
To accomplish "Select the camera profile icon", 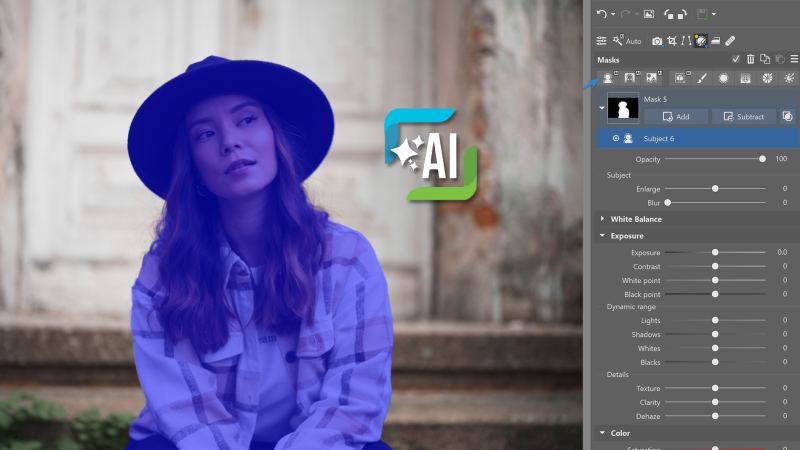I will [x=657, y=41].
